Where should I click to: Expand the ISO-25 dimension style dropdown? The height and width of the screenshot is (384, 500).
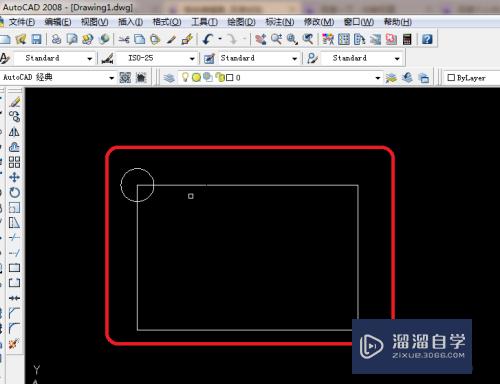point(192,59)
